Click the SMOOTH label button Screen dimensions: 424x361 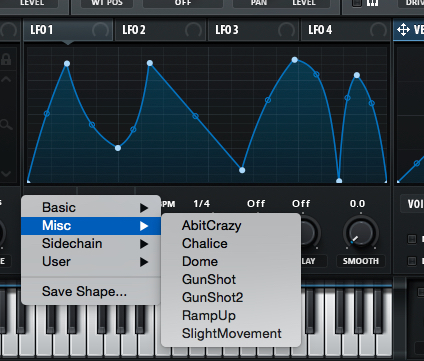click(361, 261)
